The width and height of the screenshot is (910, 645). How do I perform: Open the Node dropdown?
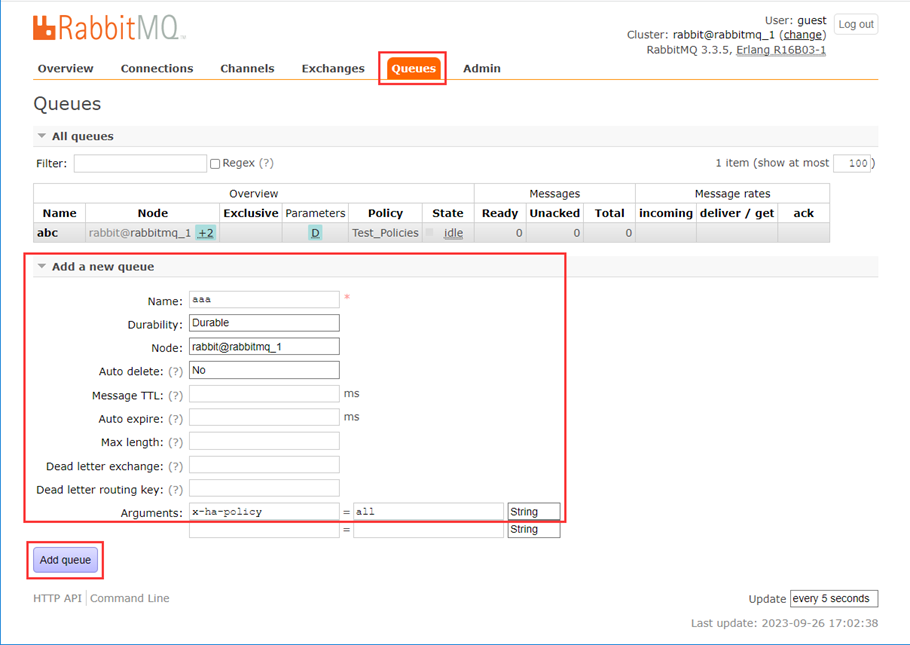pos(264,347)
